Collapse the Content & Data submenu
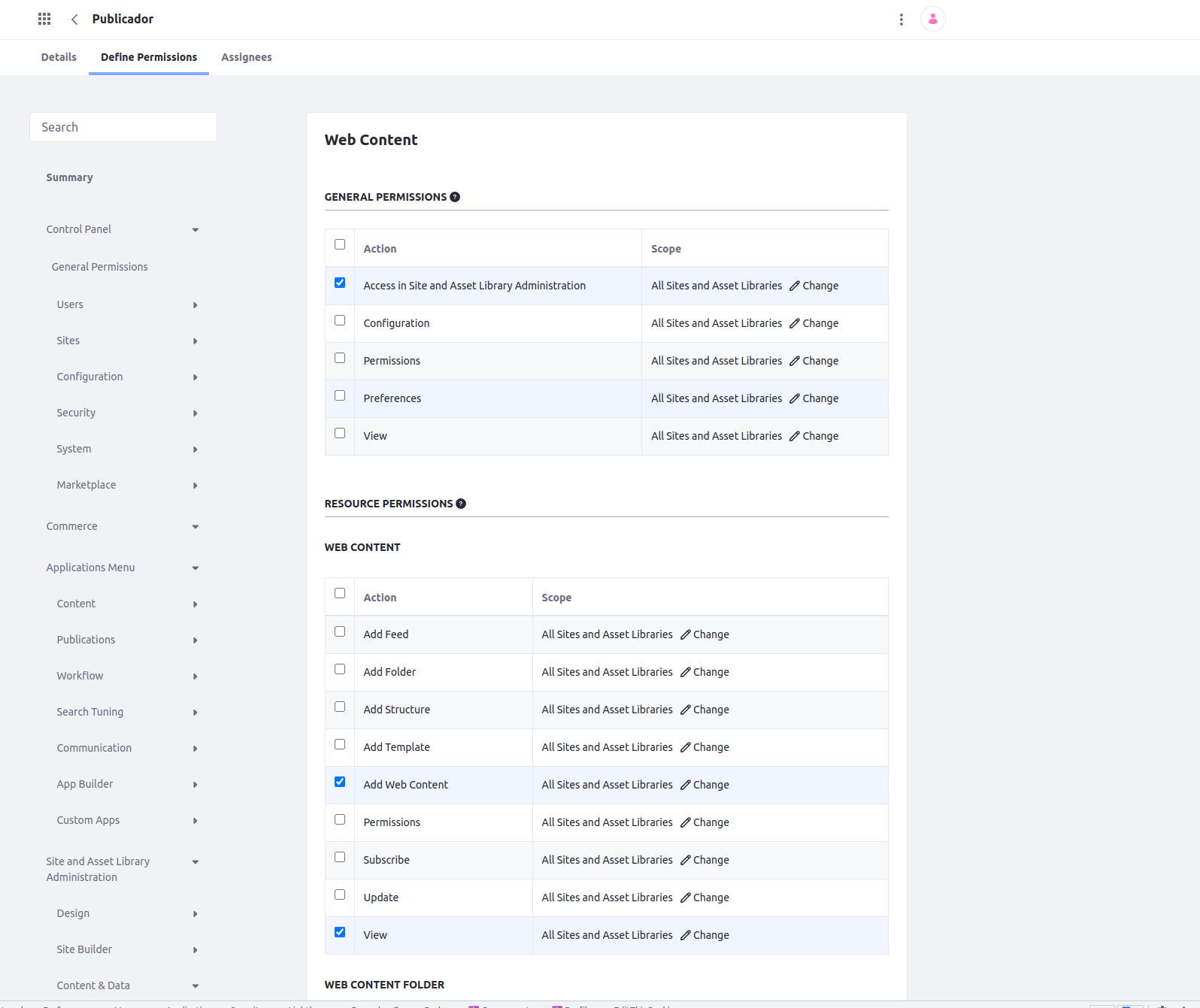Image resolution: width=1200 pixels, height=1008 pixels. coord(195,986)
